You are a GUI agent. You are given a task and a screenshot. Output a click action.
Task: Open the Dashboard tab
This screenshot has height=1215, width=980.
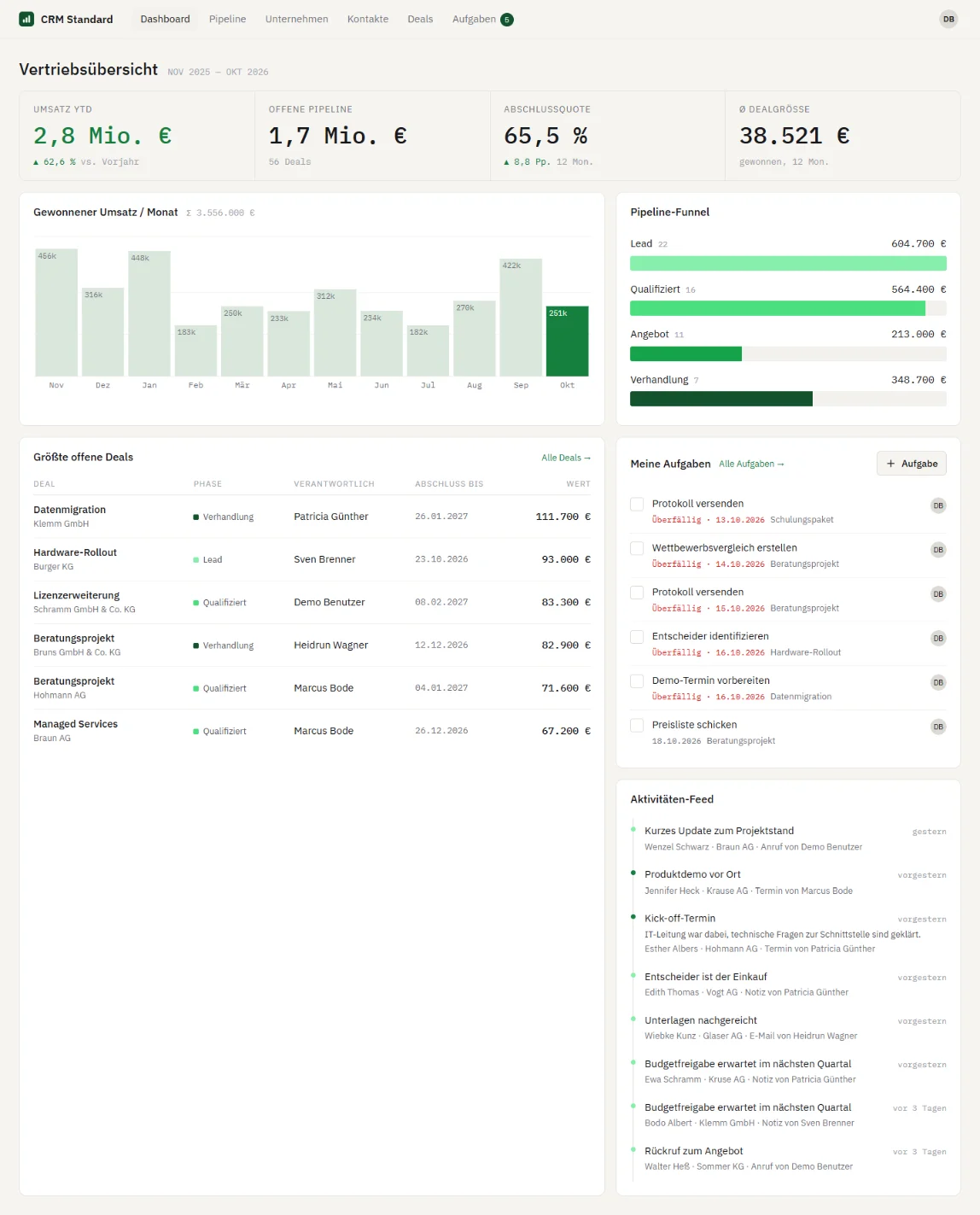click(x=166, y=19)
